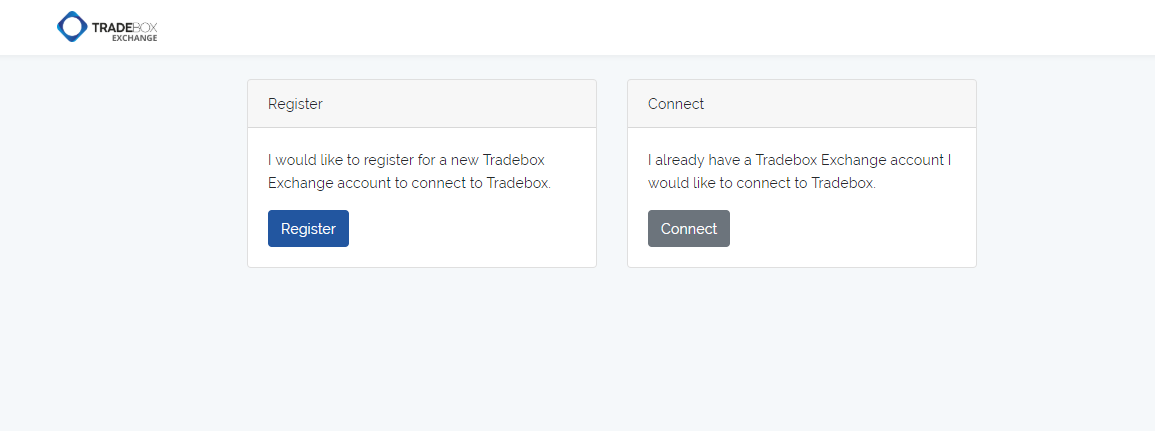The height and width of the screenshot is (431, 1155).
Task: Select the Connect card header title
Action: click(x=676, y=104)
